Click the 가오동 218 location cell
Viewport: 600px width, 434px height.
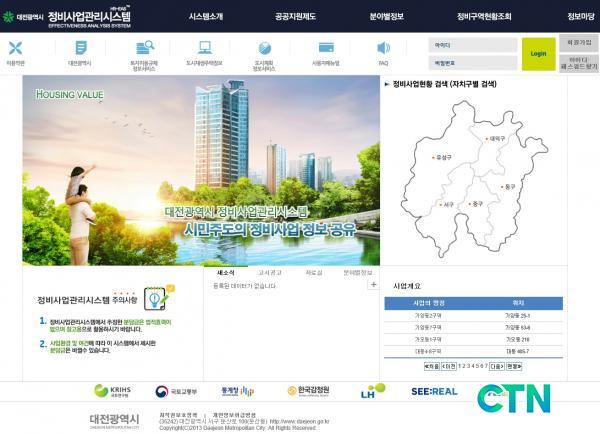(517, 339)
